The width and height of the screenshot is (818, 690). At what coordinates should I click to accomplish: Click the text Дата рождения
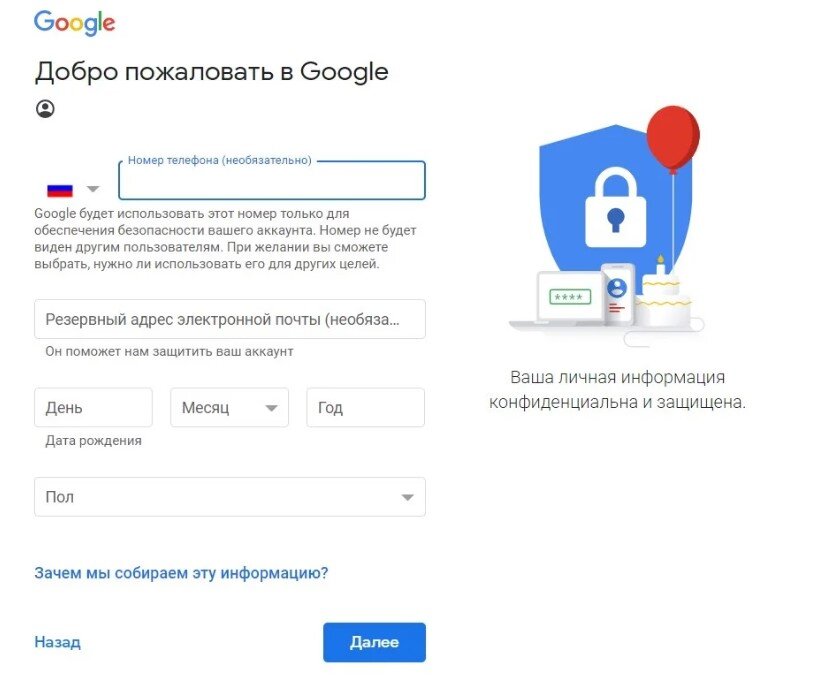(91, 440)
